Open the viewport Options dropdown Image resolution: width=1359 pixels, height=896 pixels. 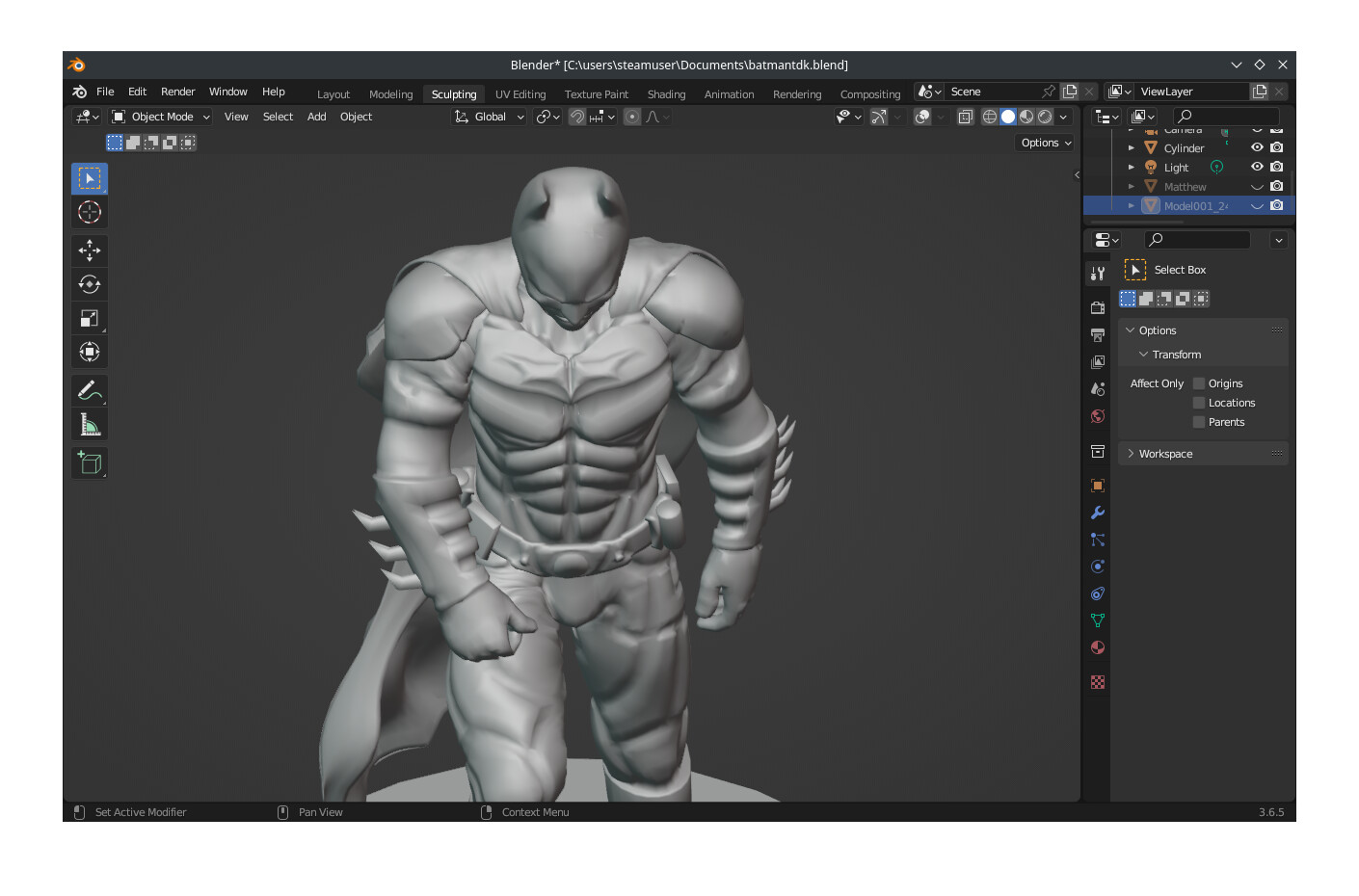point(1046,143)
